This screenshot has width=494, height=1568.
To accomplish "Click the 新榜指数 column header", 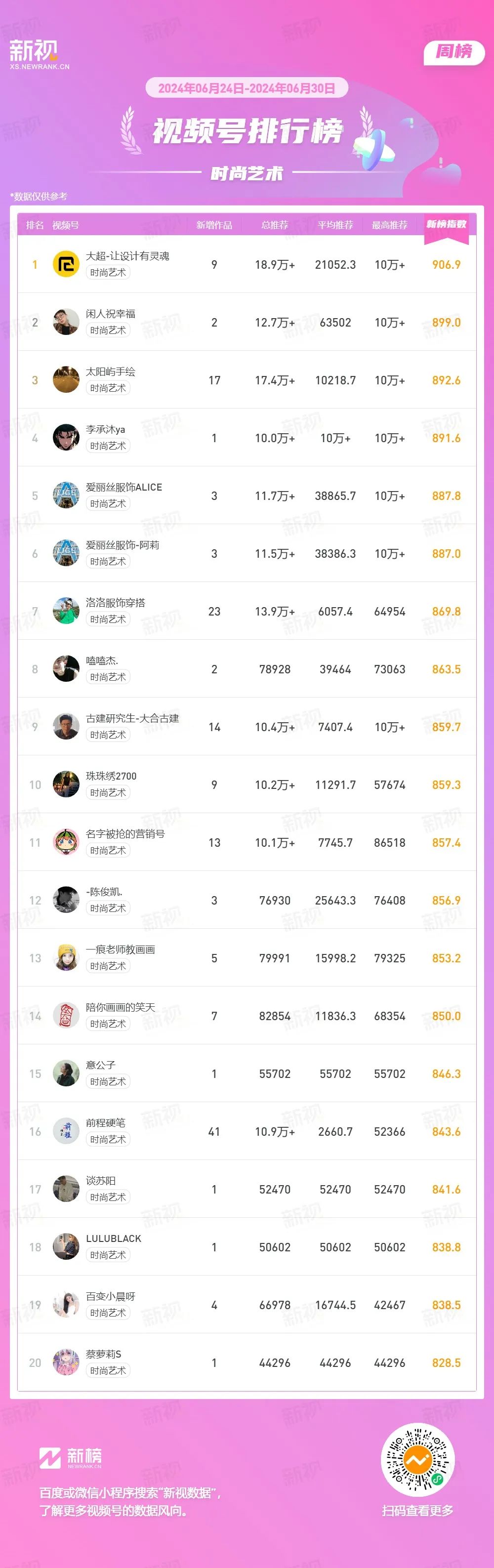I will [446, 225].
